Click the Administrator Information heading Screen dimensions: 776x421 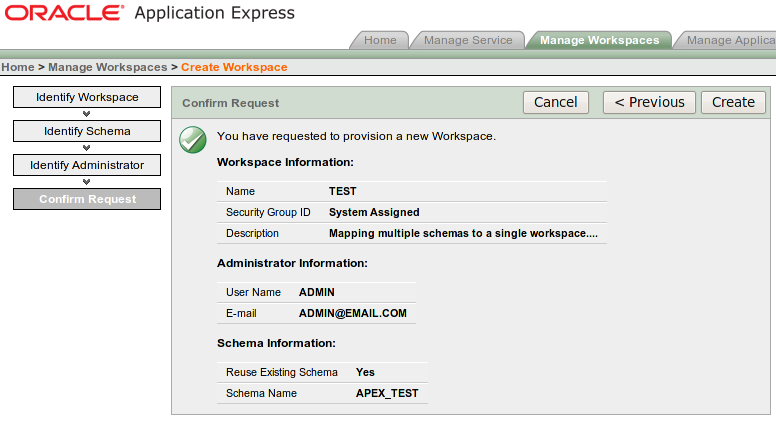[292, 263]
